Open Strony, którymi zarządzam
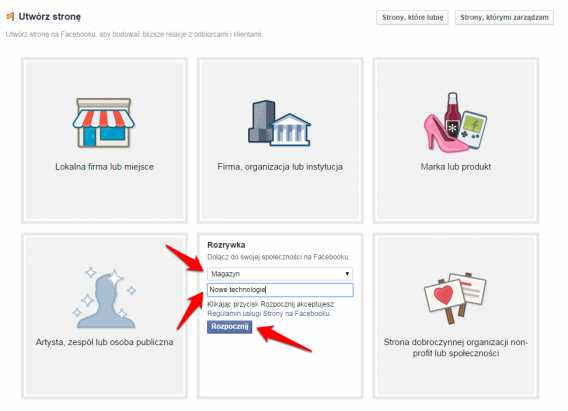The height and width of the screenshot is (411, 568). click(x=504, y=17)
